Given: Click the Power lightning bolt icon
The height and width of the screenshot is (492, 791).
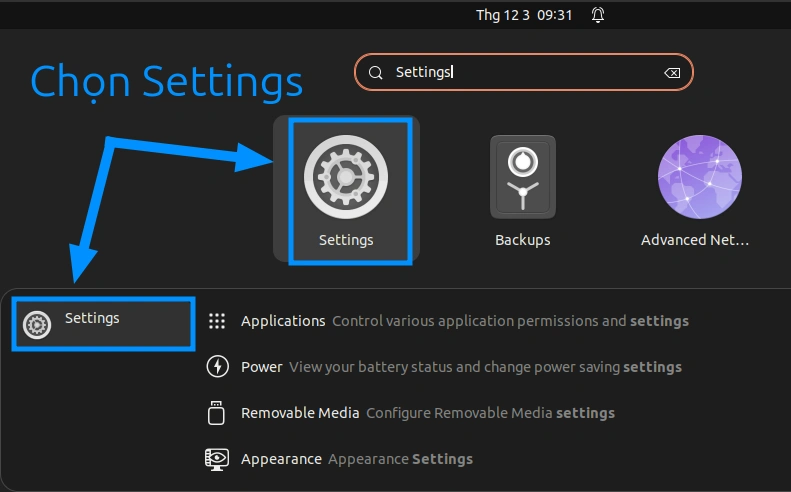Looking at the screenshot, I should pyautogui.click(x=216, y=367).
